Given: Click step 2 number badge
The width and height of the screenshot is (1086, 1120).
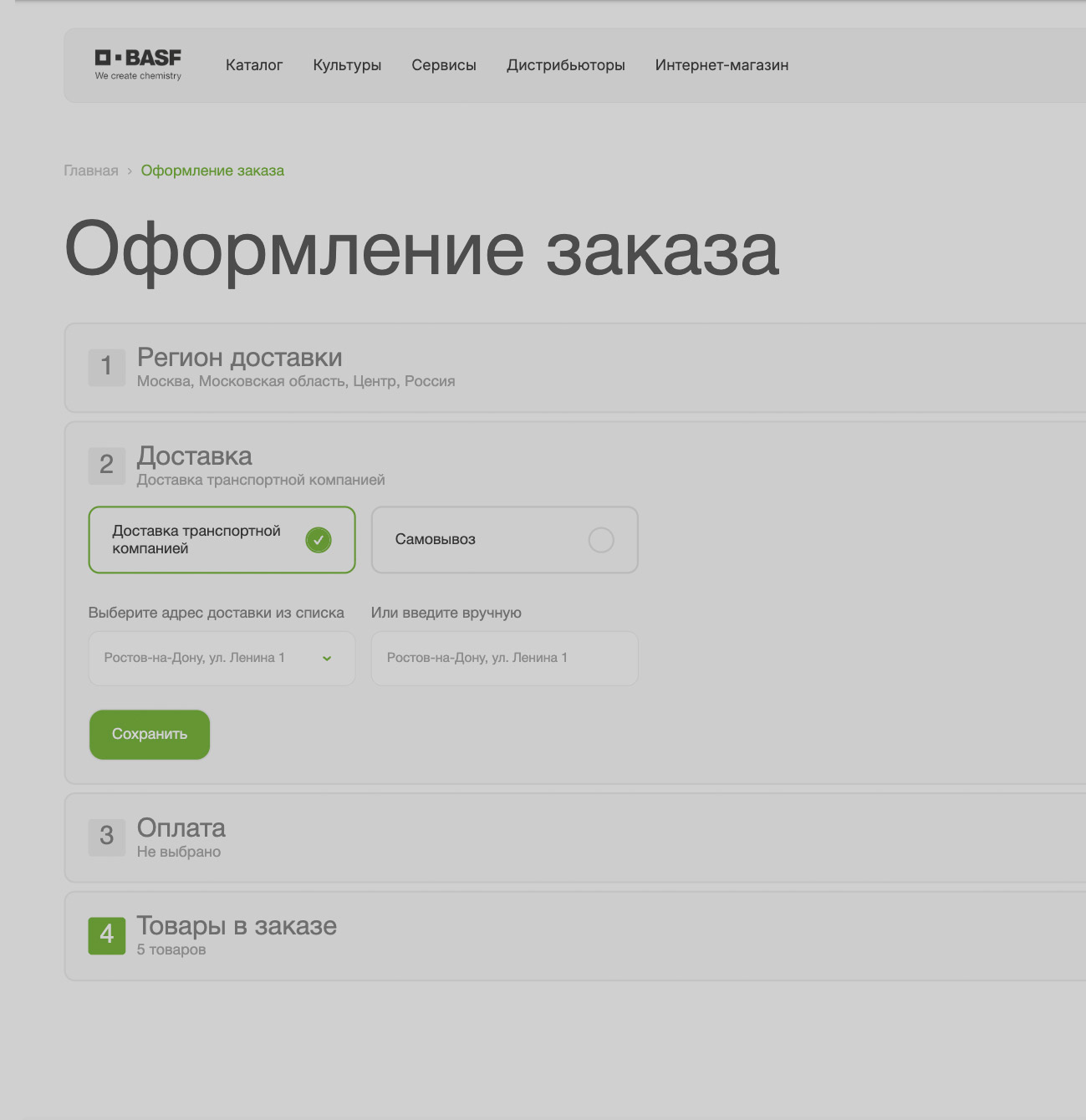Looking at the screenshot, I should [x=106, y=466].
